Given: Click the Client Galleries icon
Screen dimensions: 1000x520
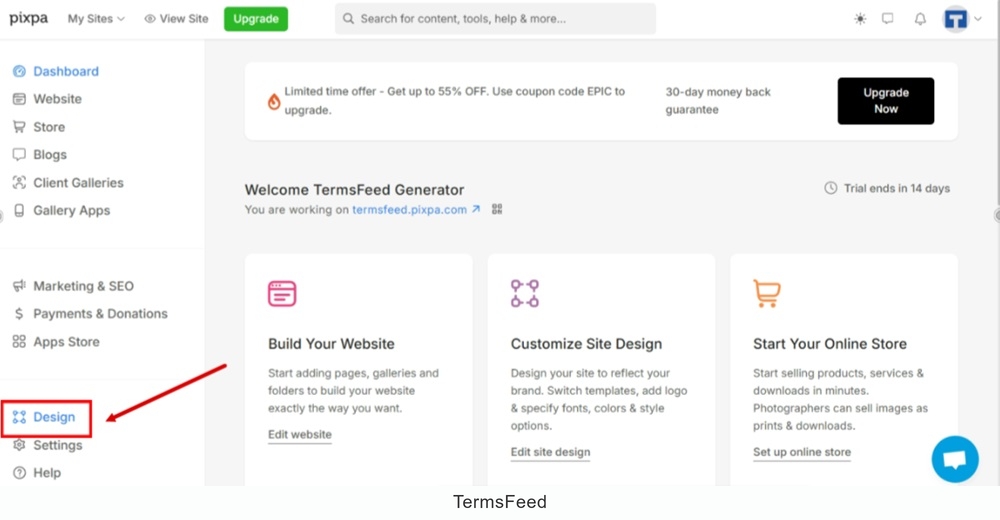Looking at the screenshot, I should coord(19,182).
